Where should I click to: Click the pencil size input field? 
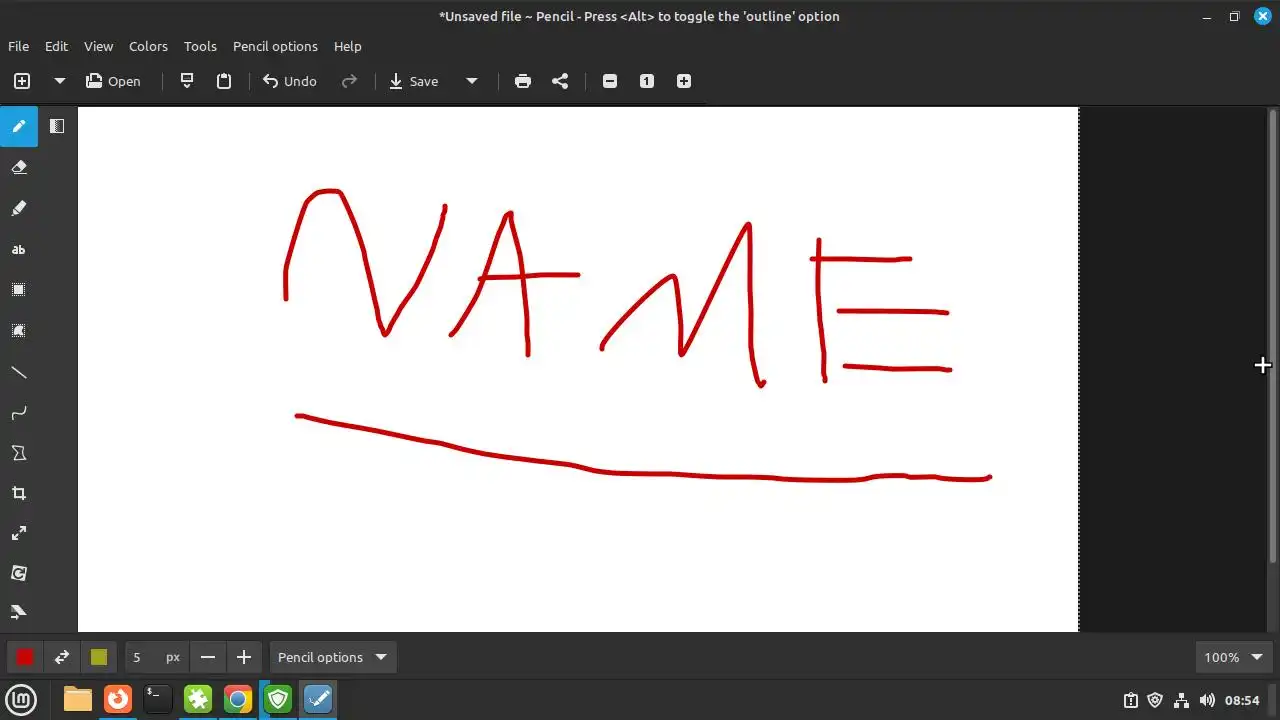157,657
